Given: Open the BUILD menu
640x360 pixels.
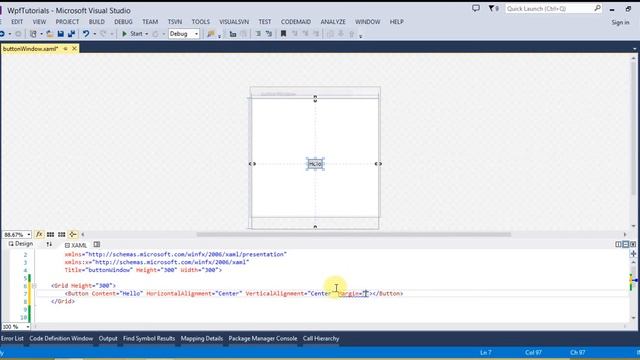Looking at the screenshot, I should coord(97,22).
